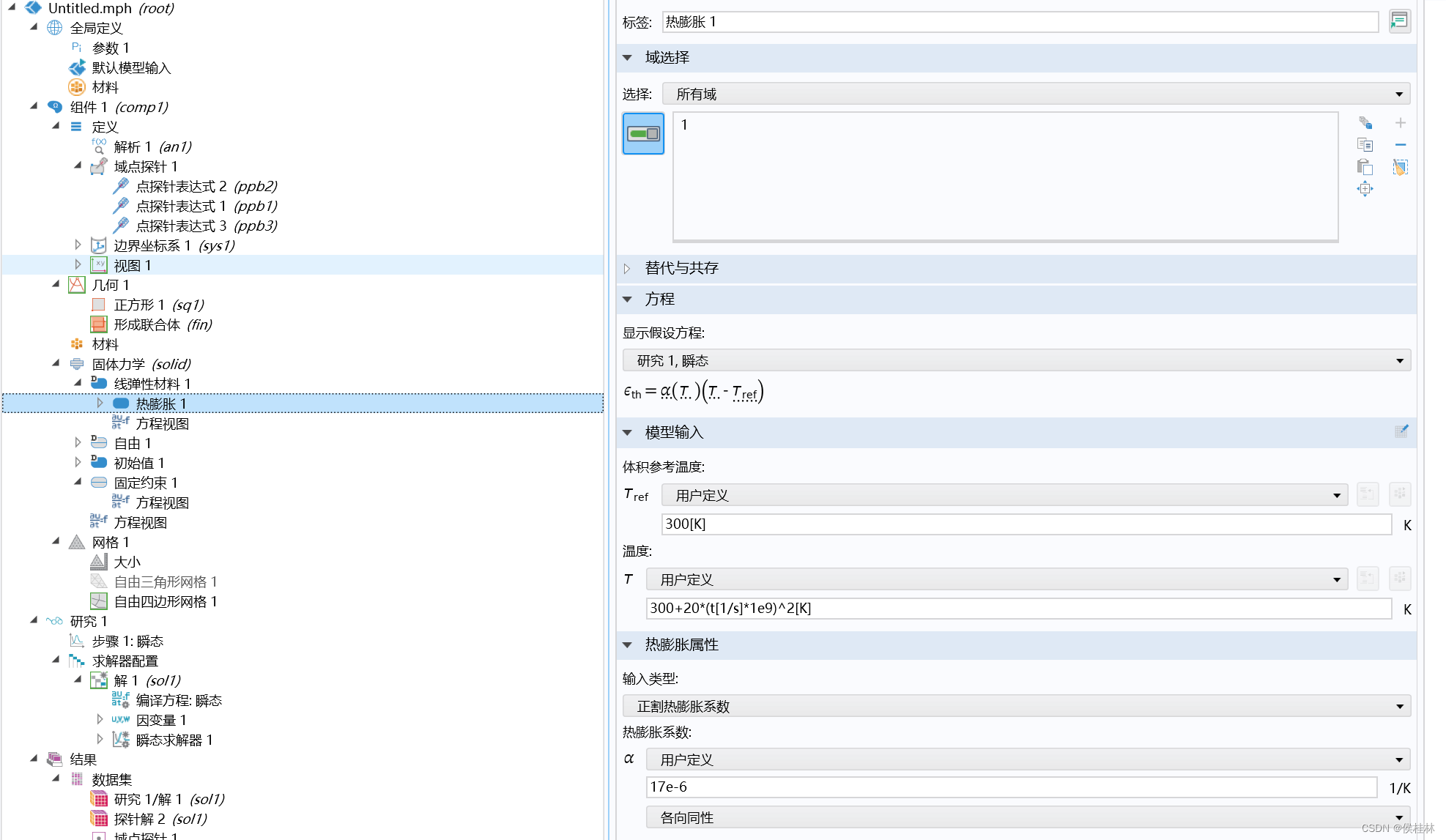The width and height of the screenshot is (1446, 840).
Task: Click the paste selection icon
Action: tap(1365, 167)
